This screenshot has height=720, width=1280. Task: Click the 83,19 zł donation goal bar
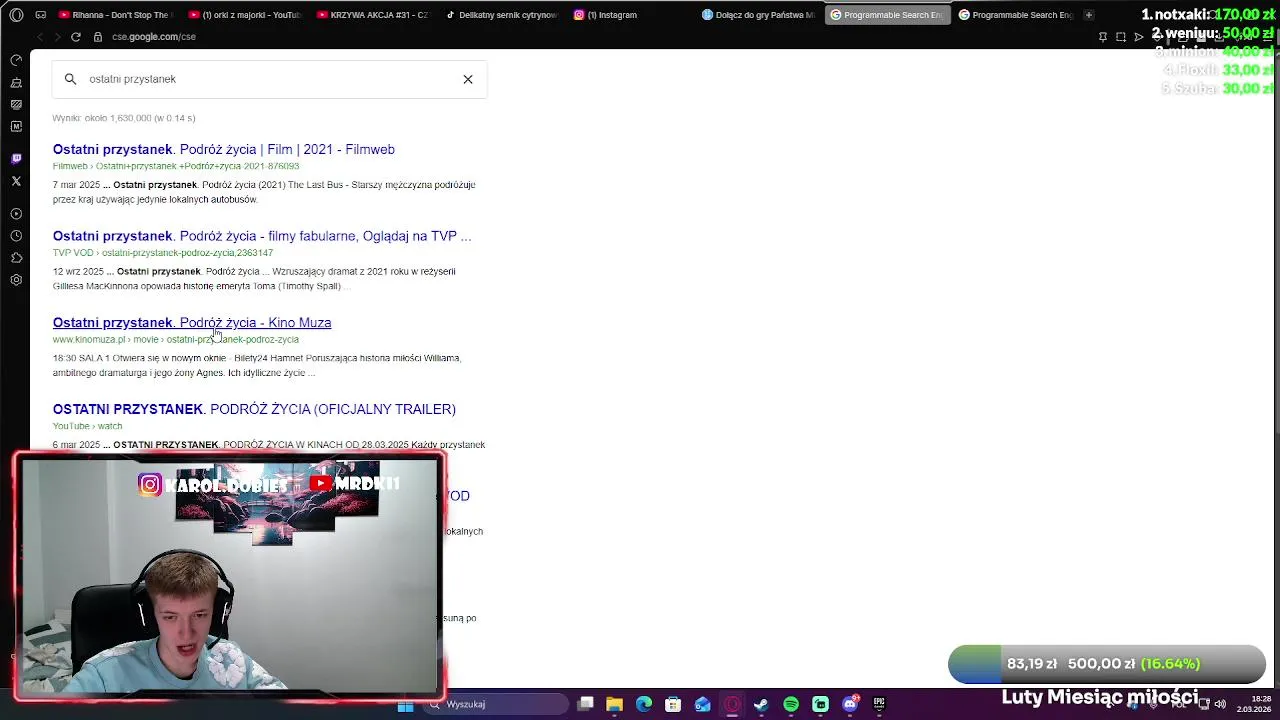(1107, 664)
